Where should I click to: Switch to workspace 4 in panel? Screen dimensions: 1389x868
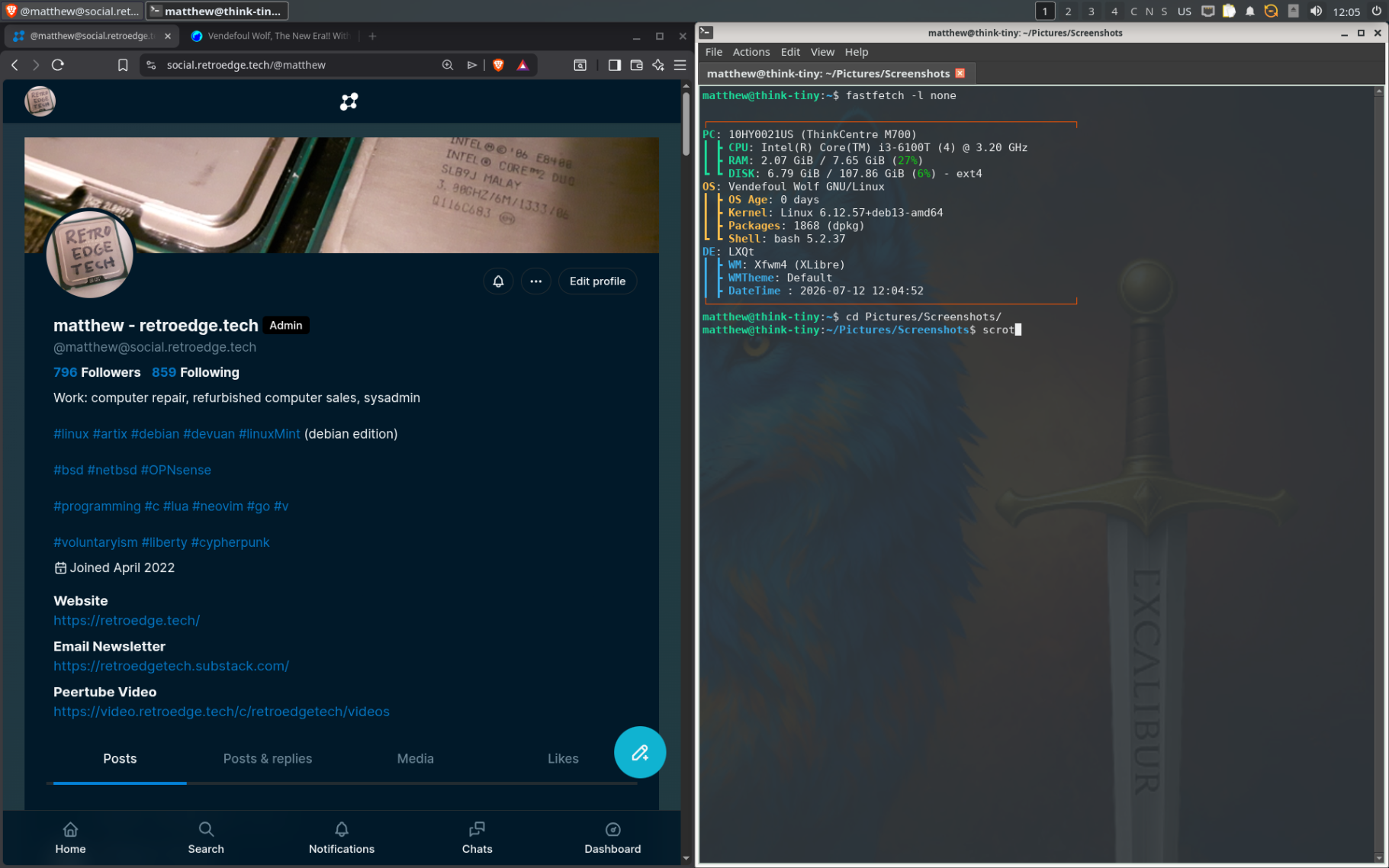pos(1114,11)
